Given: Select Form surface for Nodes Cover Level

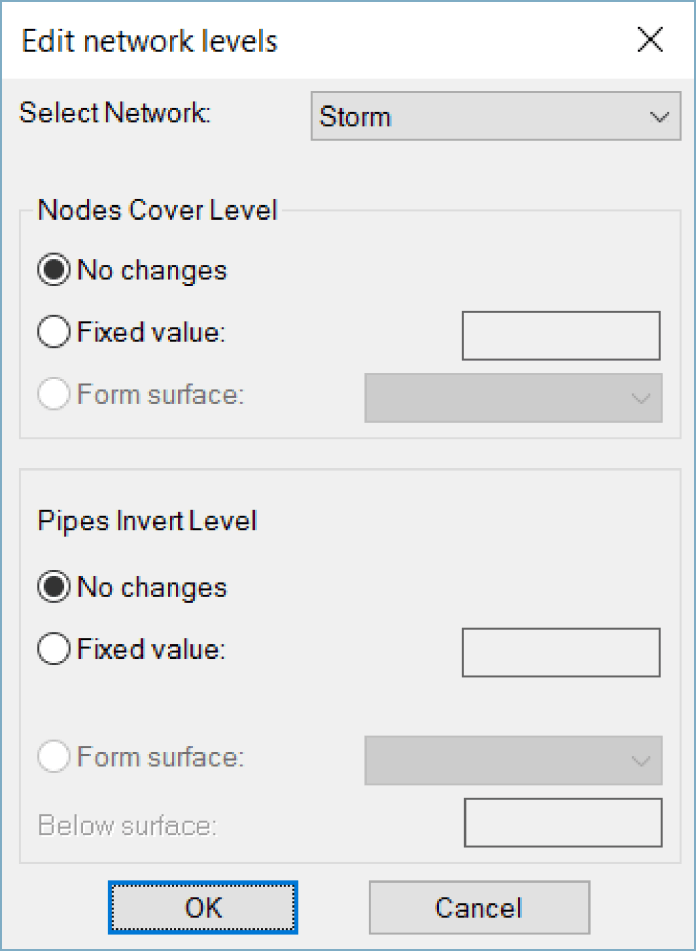Looking at the screenshot, I should 55,394.
